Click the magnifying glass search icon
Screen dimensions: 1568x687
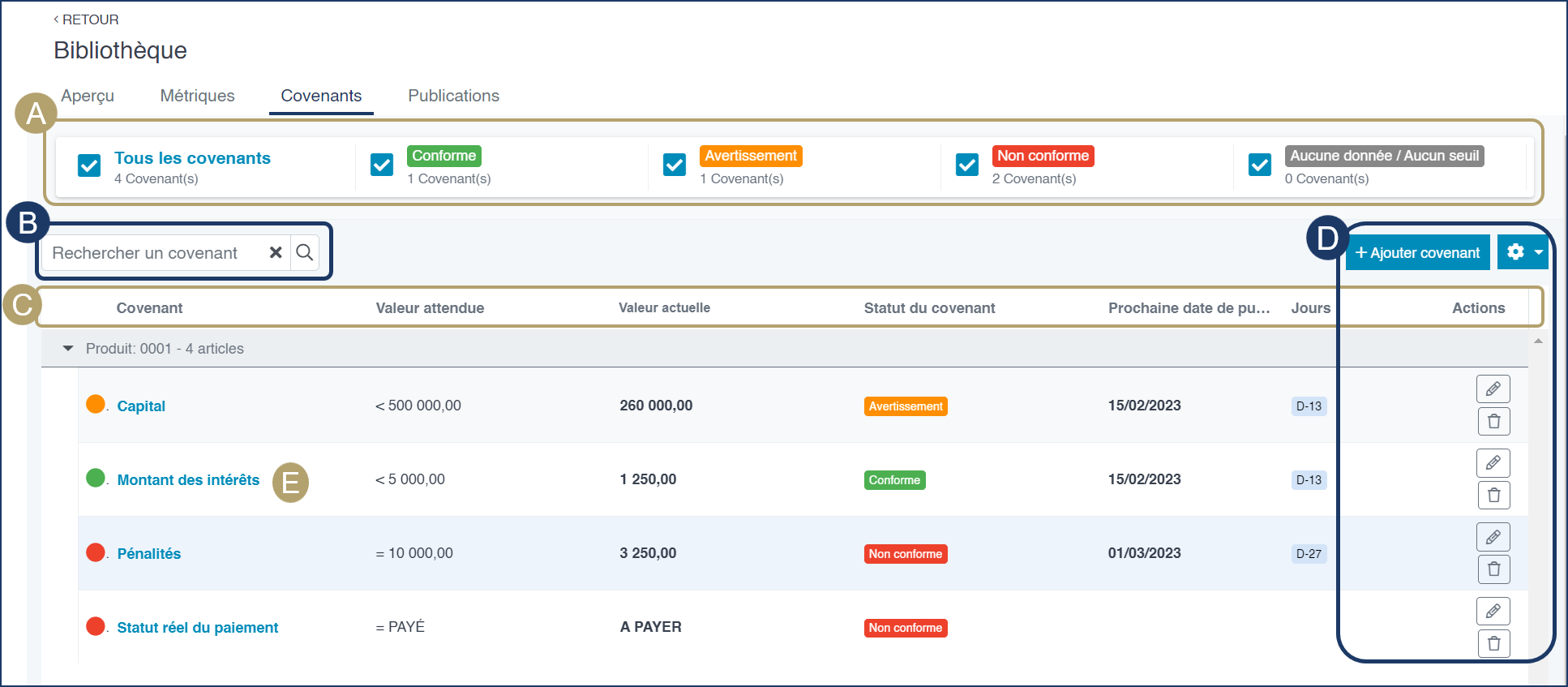(x=304, y=253)
